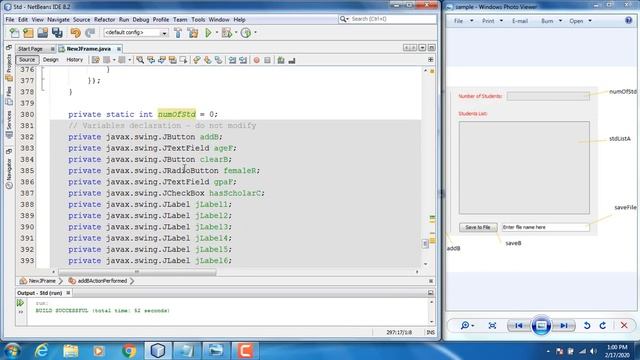
Task: Click the grey Redo arrow icon
Action: click(90, 33)
